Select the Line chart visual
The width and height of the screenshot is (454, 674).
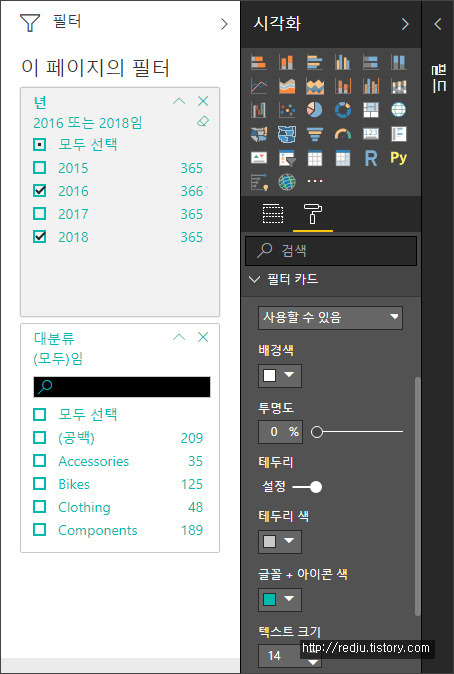(x=259, y=86)
